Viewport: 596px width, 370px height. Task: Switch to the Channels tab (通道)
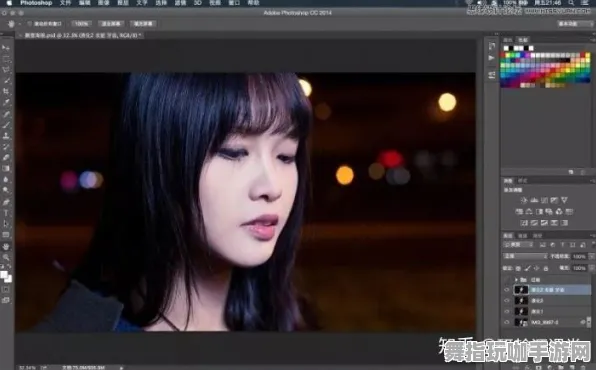point(523,236)
